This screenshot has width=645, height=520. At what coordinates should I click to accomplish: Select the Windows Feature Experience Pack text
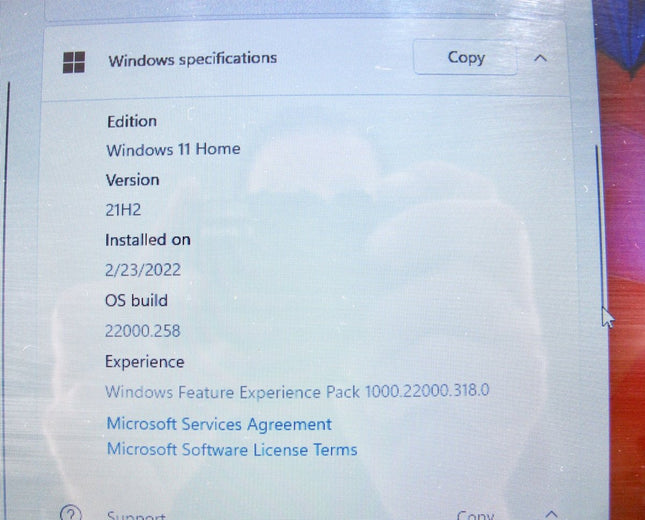[x=297, y=391]
